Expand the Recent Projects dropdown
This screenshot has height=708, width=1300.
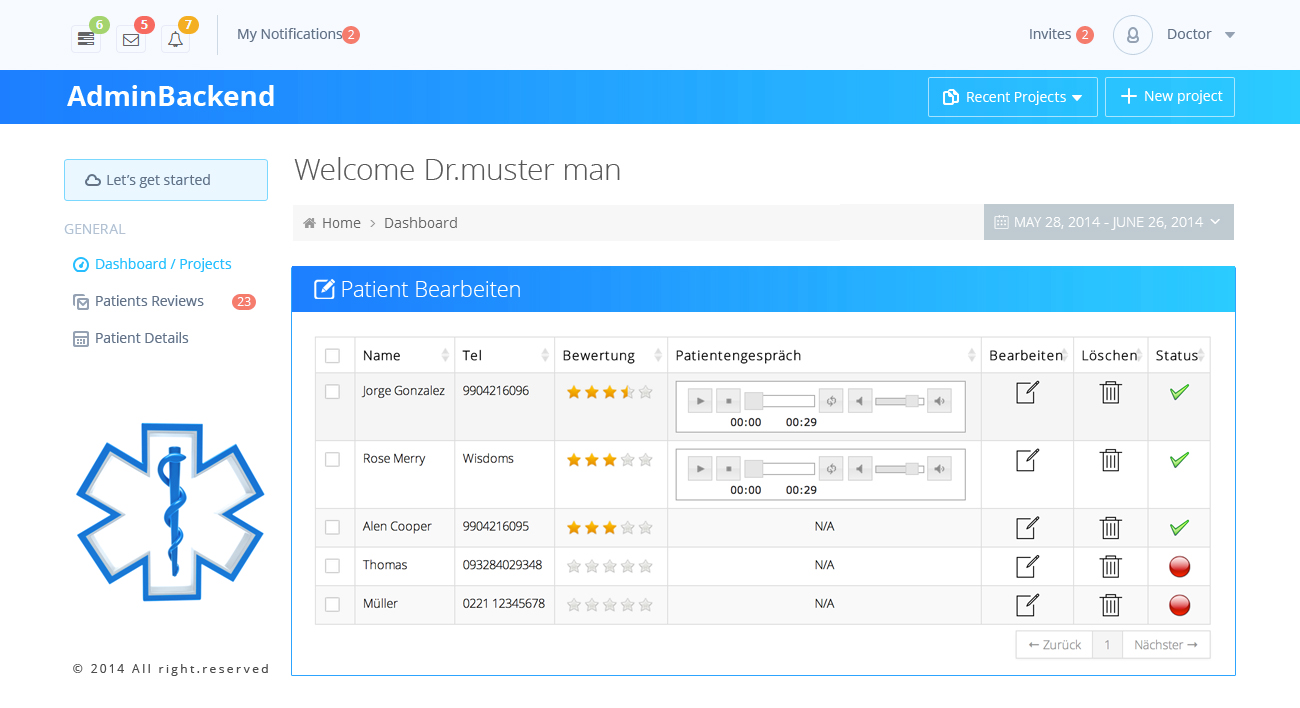(x=1013, y=97)
